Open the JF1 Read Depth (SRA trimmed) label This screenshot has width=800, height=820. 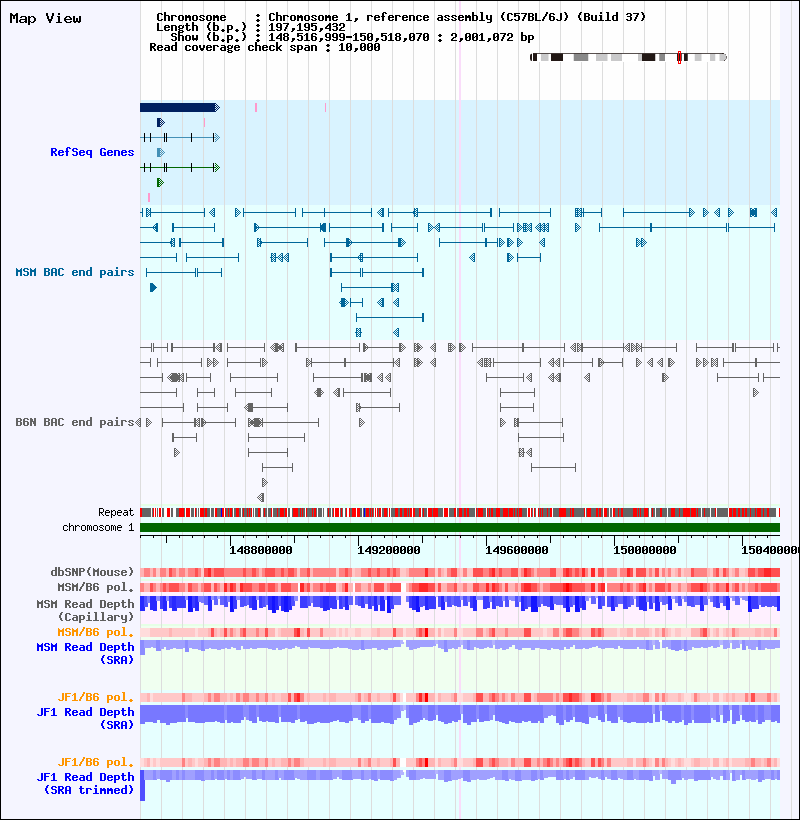85,783
